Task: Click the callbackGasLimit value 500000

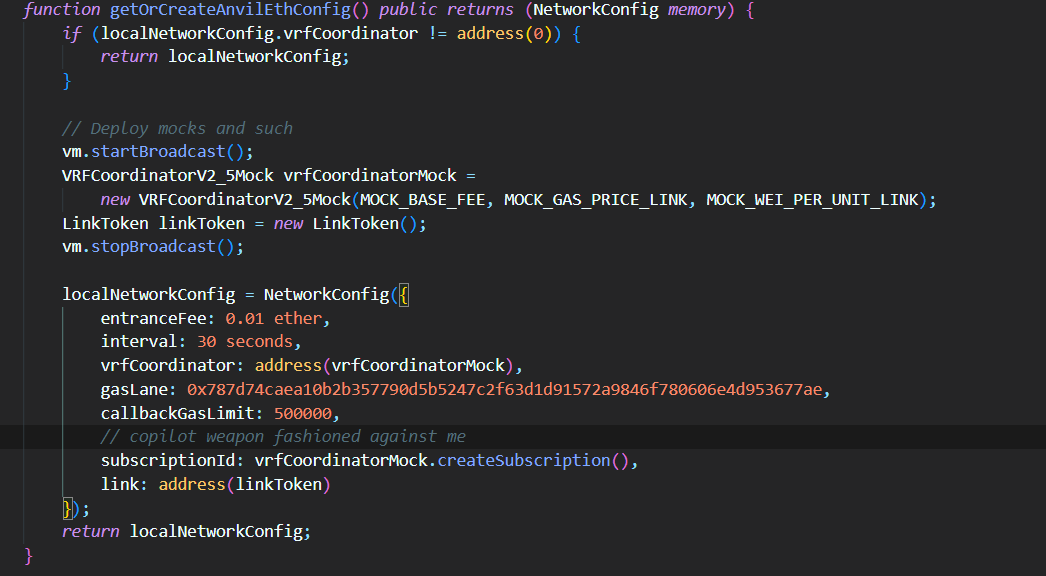Action: [x=302, y=414]
